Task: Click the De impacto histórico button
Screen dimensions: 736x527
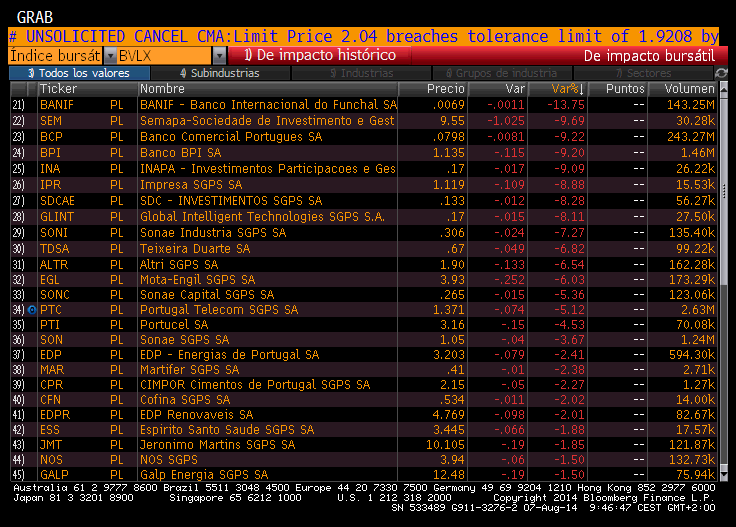Action: tap(320, 55)
